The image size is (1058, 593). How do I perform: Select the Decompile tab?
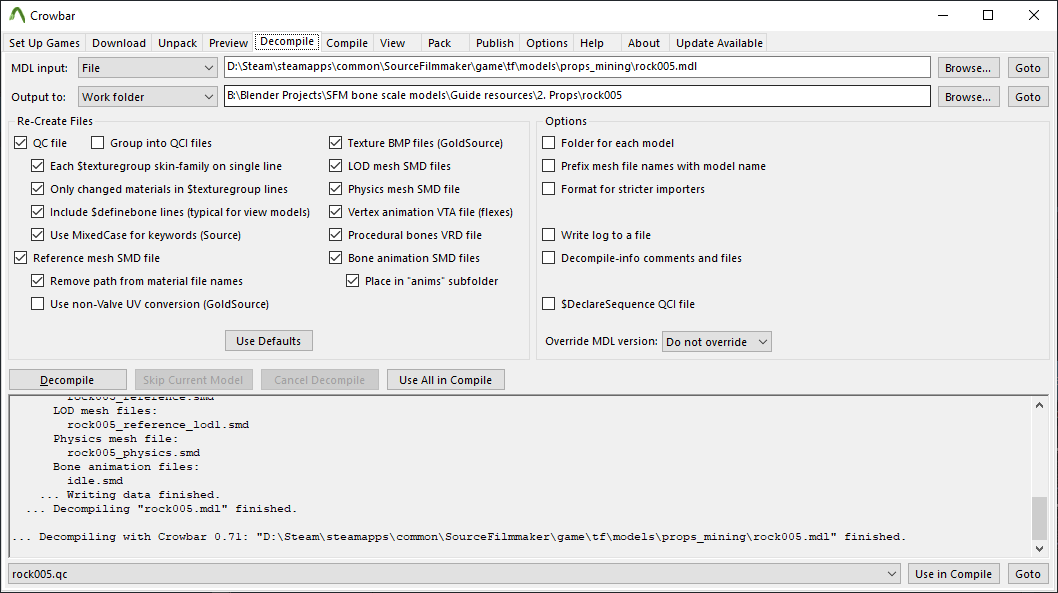pyautogui.click(x=287, y=41)
